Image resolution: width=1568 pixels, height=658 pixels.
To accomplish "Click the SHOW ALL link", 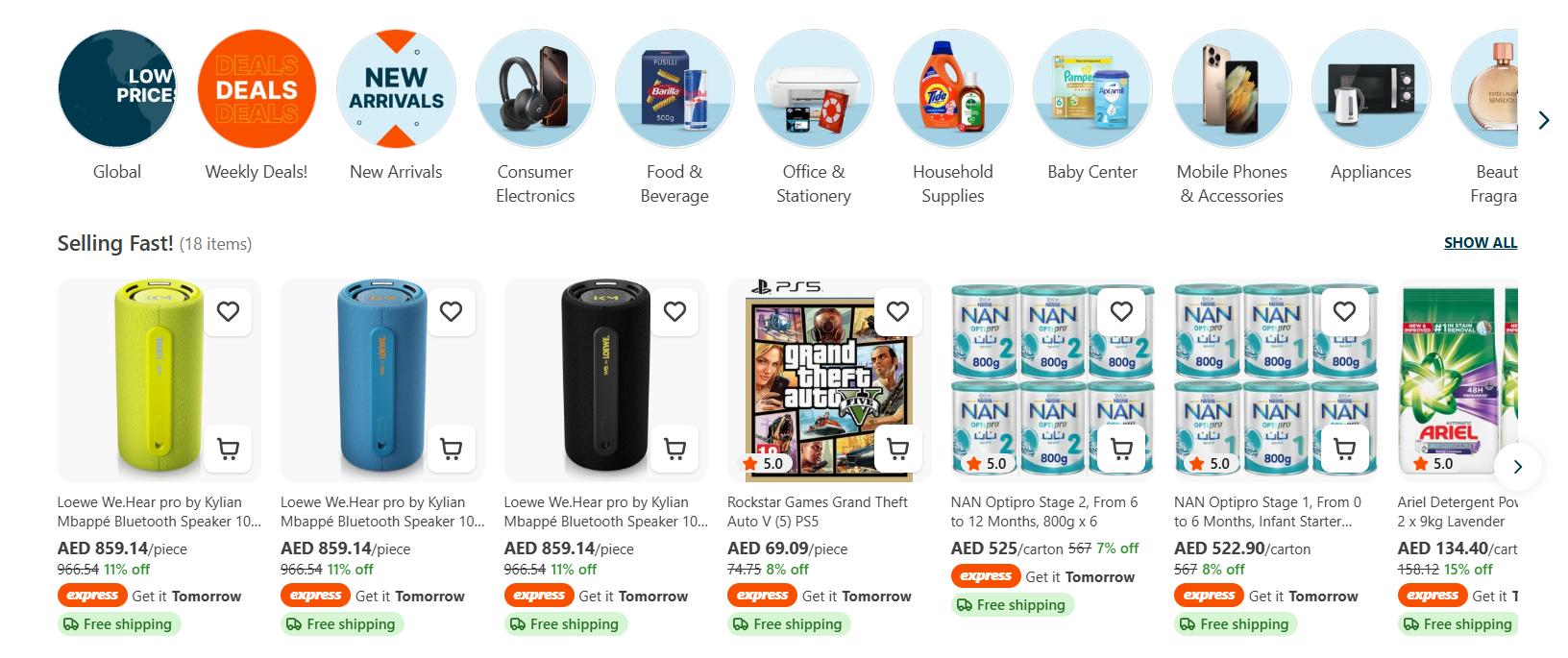I will tap(1480, 243).
